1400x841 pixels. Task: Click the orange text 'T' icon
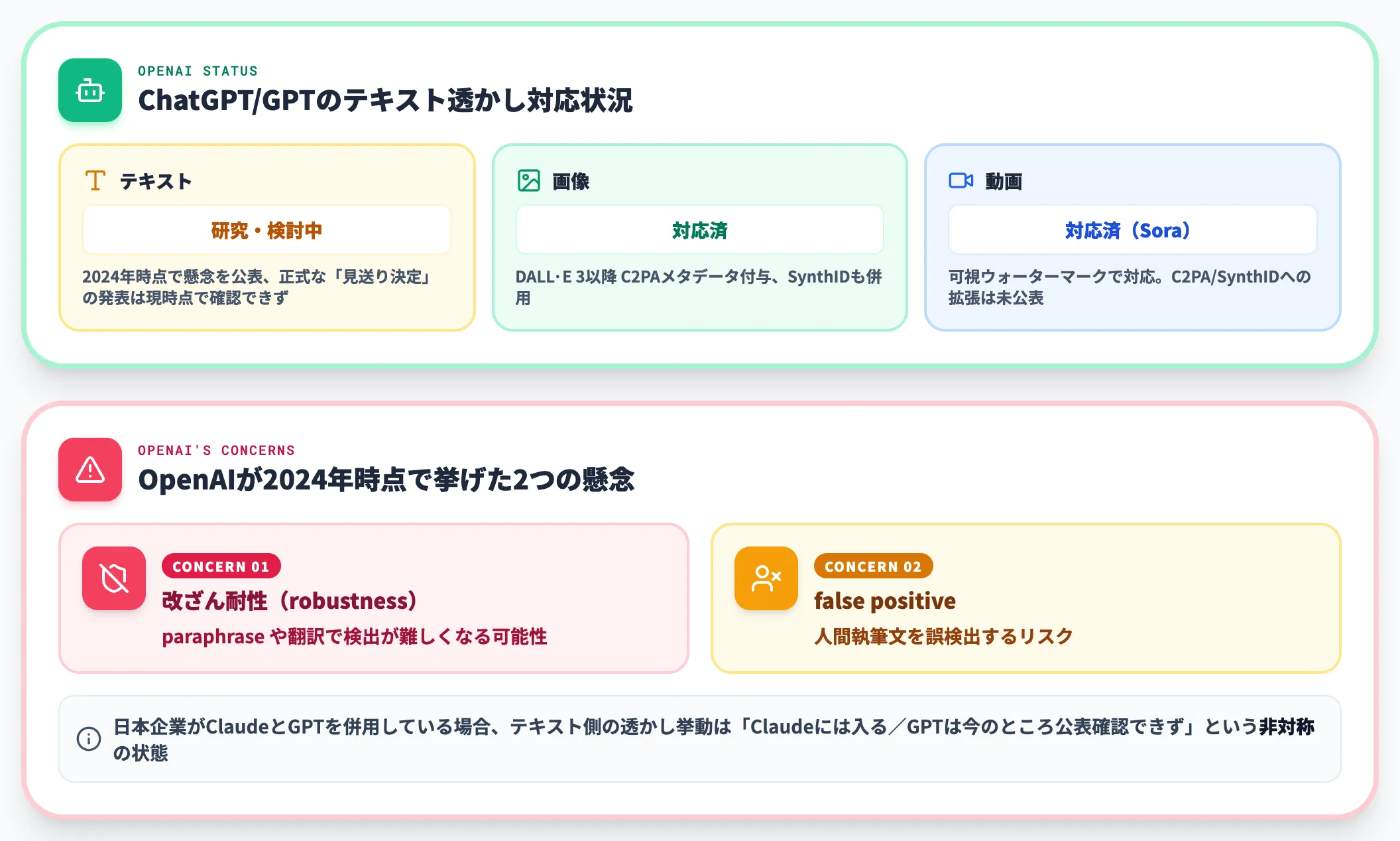[95, 180]
